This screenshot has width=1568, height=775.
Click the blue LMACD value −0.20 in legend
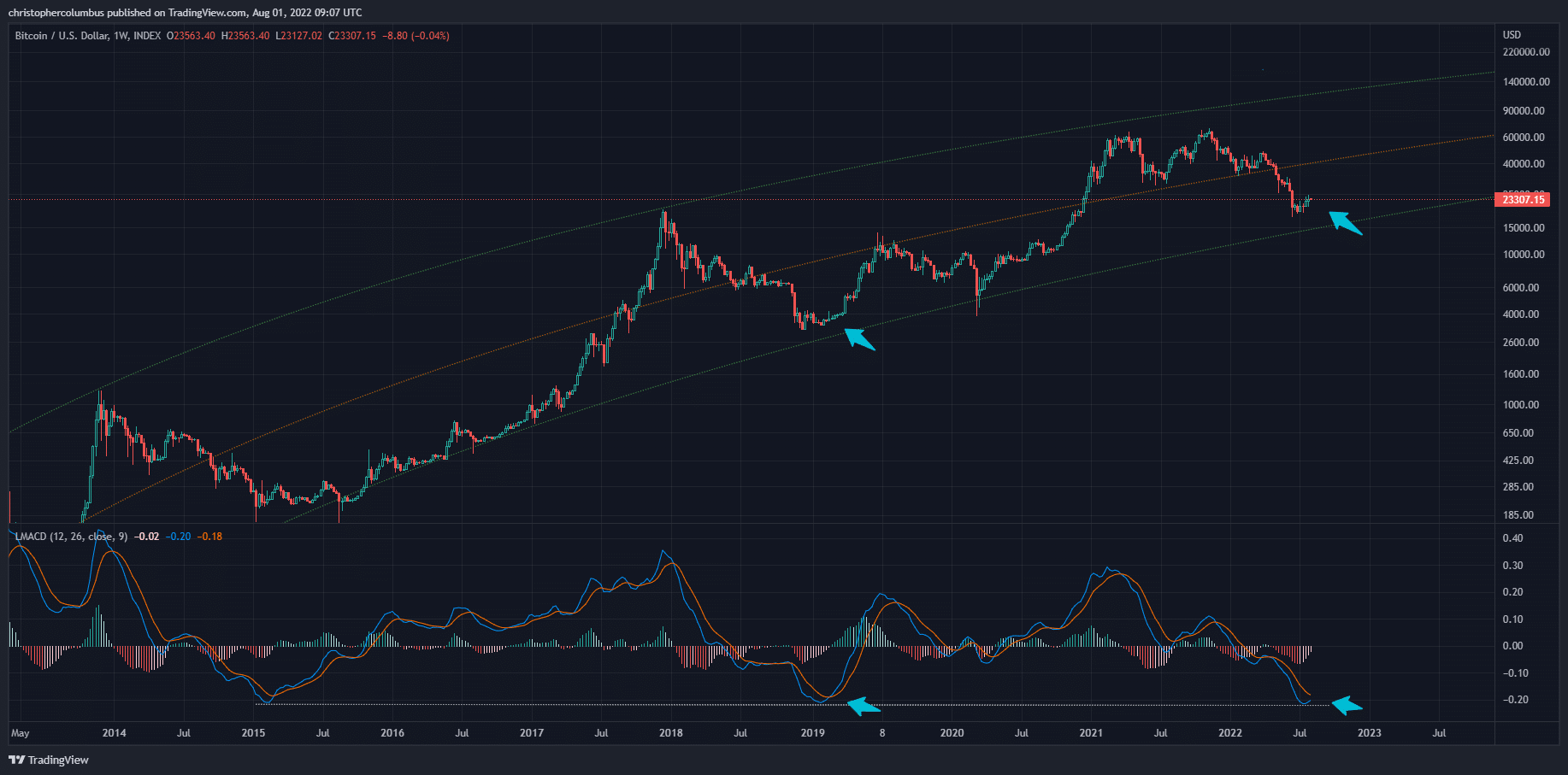pos(179,537)
